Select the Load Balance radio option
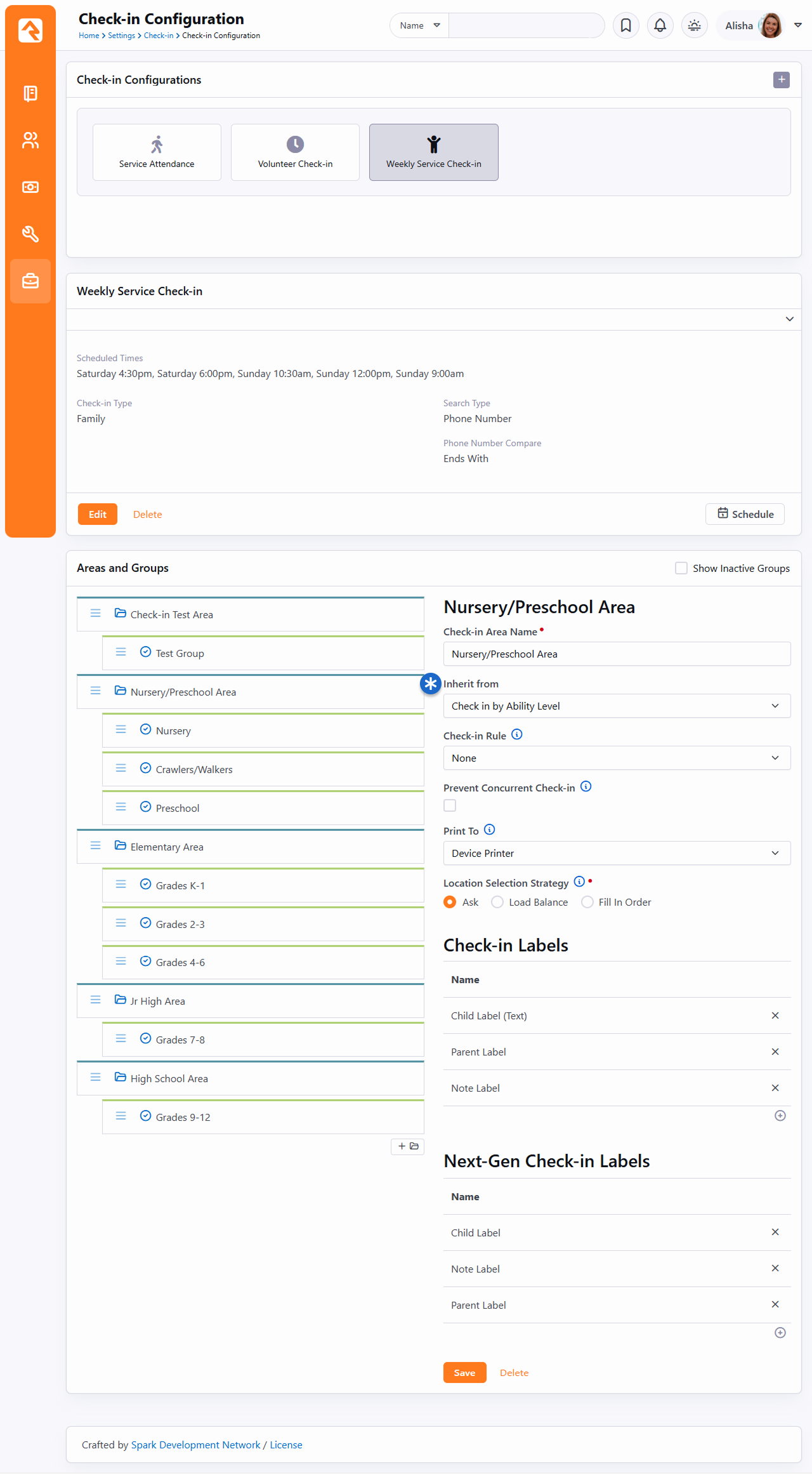812x1475 pixels. 498,902
